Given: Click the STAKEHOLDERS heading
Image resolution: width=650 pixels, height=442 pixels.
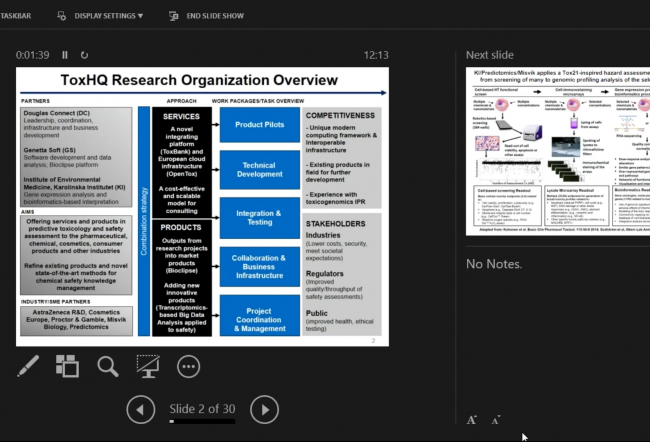Looking at the screenshot, I should pos(335,224).
